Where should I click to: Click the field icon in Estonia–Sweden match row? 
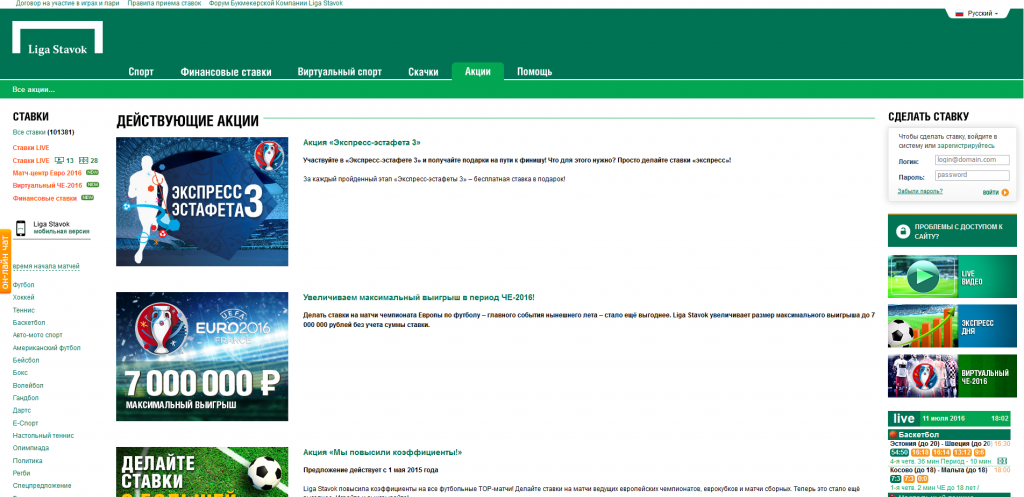1002,461
